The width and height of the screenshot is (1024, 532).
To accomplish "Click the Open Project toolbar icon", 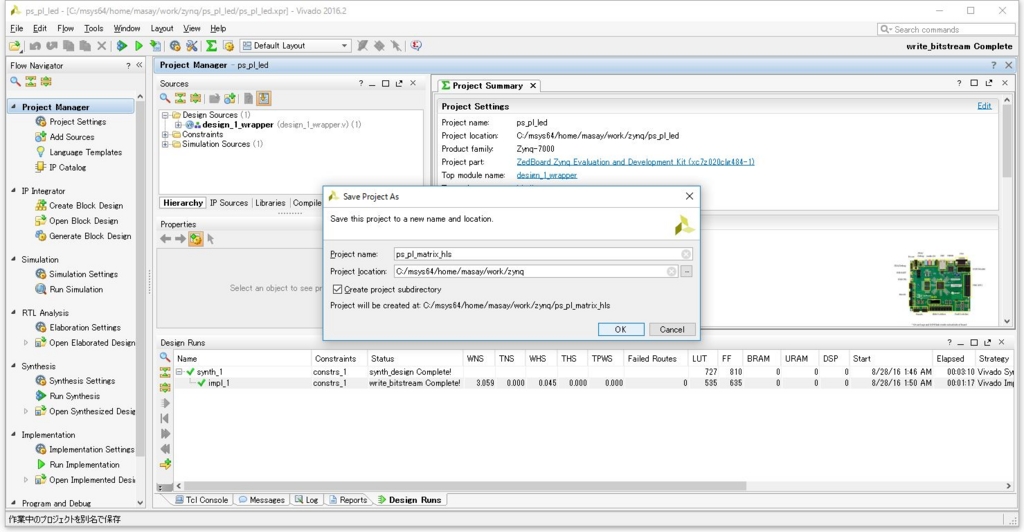I will click(x=14, y=46).
